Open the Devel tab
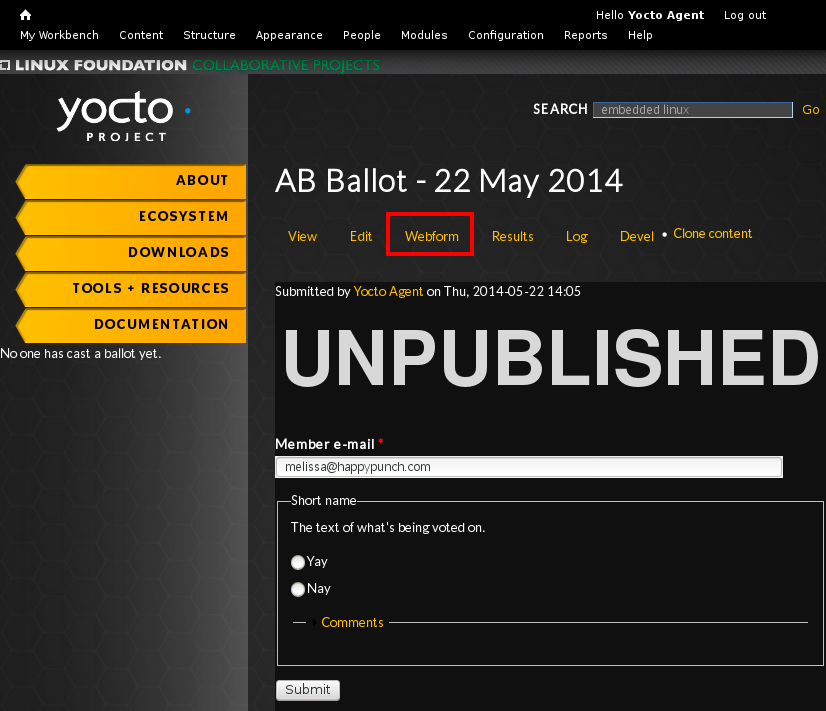 click(636, 236)
